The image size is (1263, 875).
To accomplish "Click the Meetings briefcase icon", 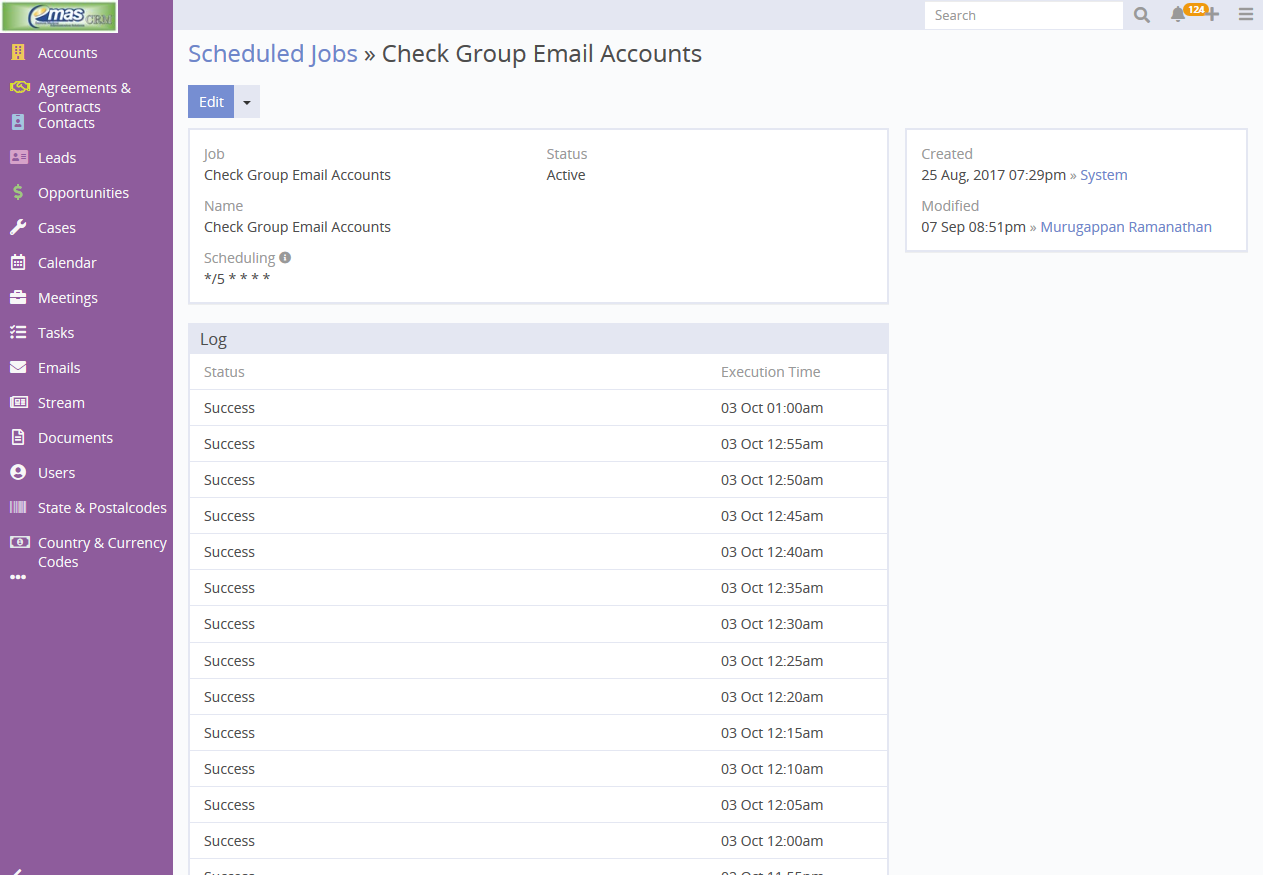I will click(18, 298).
